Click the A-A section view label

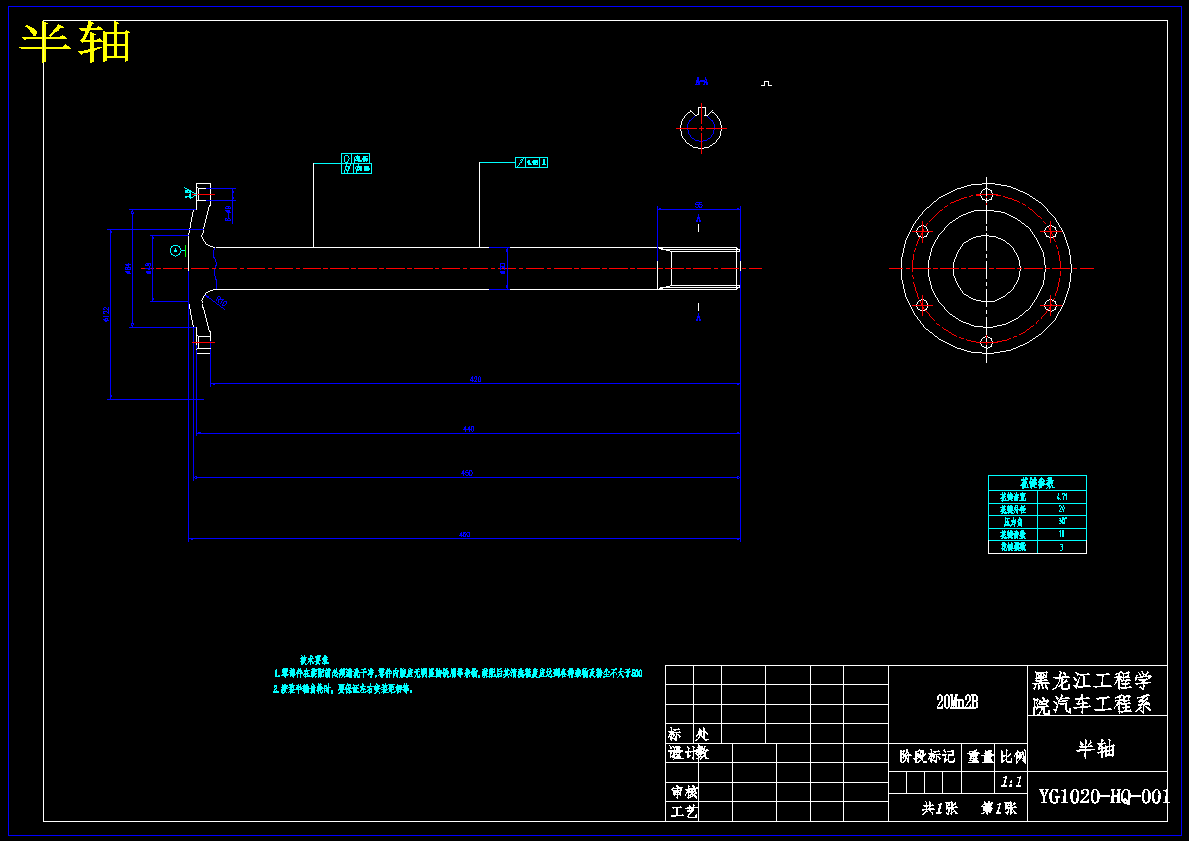(x=701, y=81)
